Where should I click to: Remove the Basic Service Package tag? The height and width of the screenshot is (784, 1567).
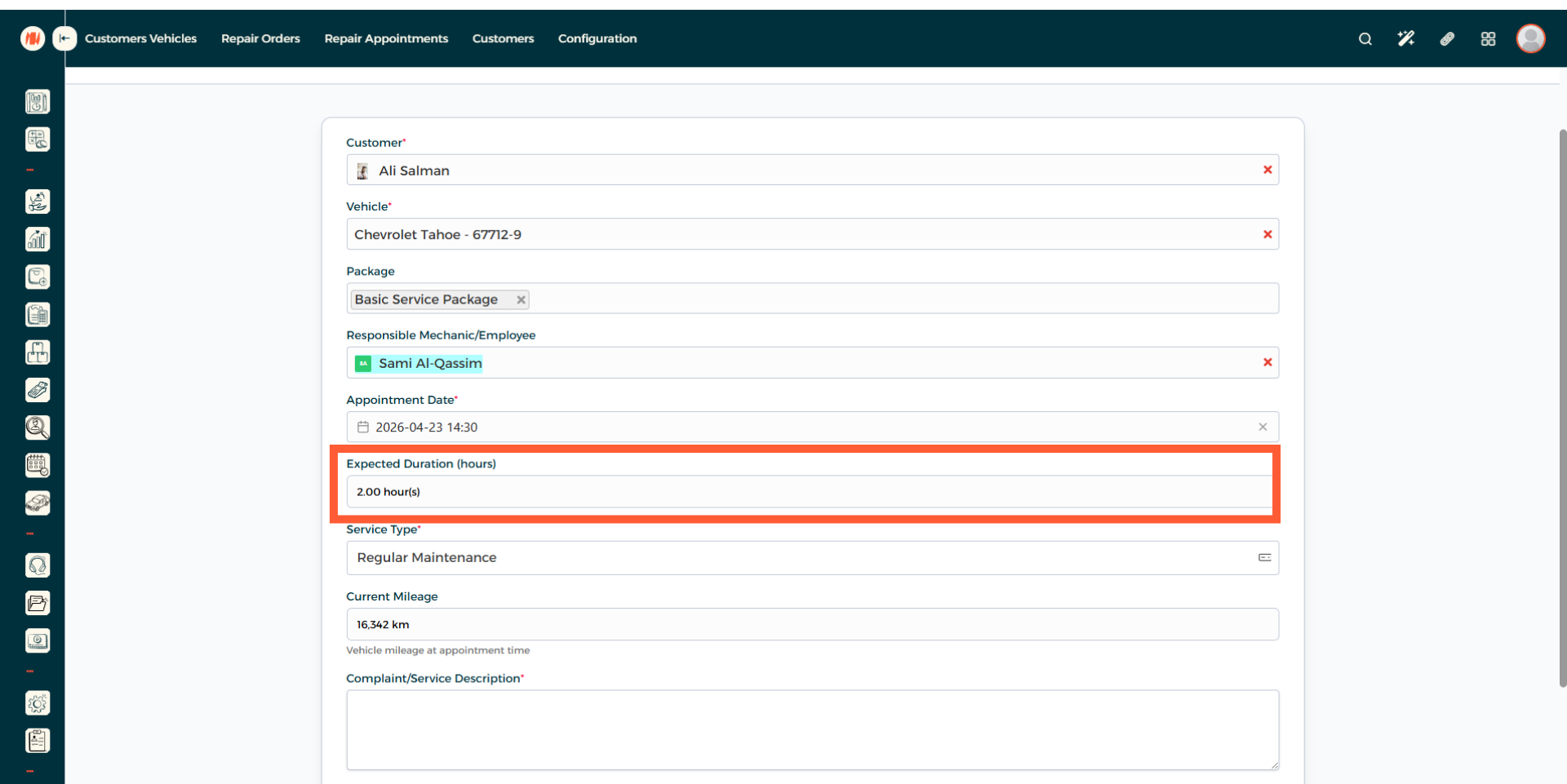tap(521, 299)
